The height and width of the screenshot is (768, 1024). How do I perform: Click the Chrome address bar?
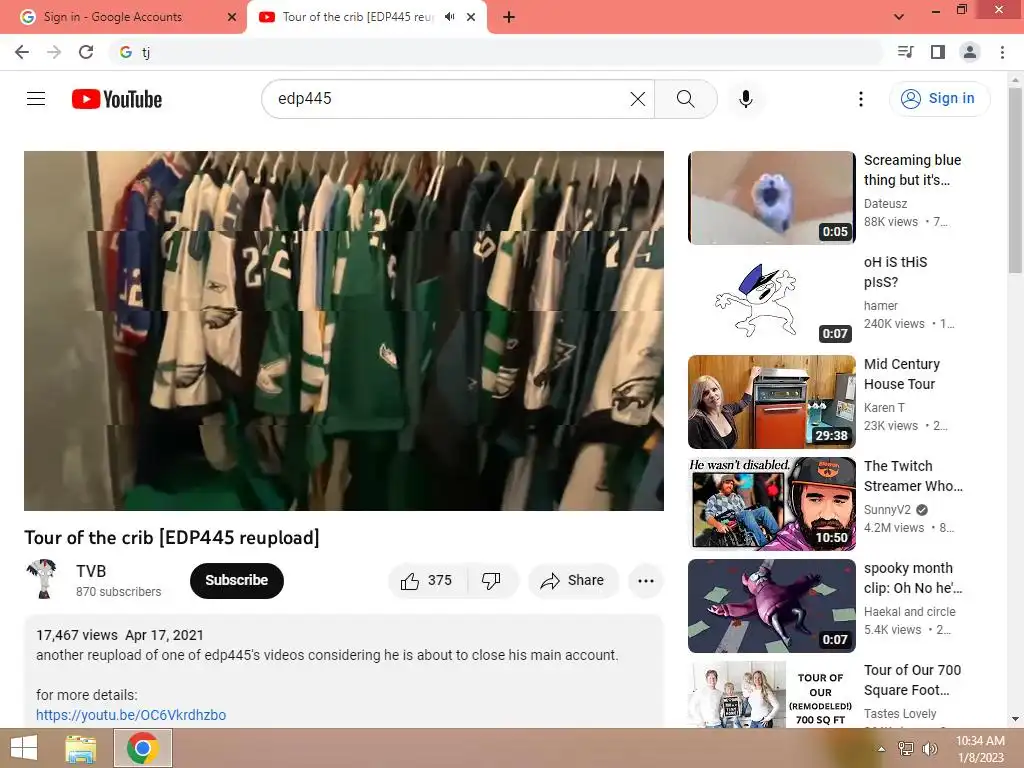tap(496, 52)
